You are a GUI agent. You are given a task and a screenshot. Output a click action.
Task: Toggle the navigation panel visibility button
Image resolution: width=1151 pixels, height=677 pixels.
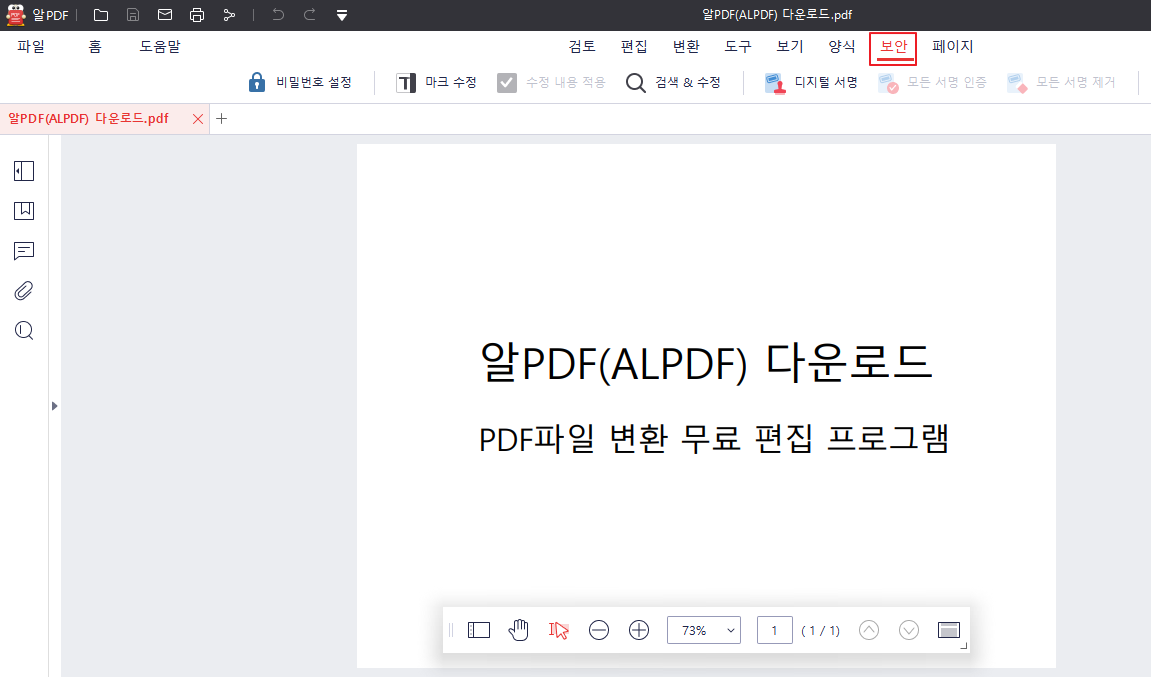click(479, 629)
